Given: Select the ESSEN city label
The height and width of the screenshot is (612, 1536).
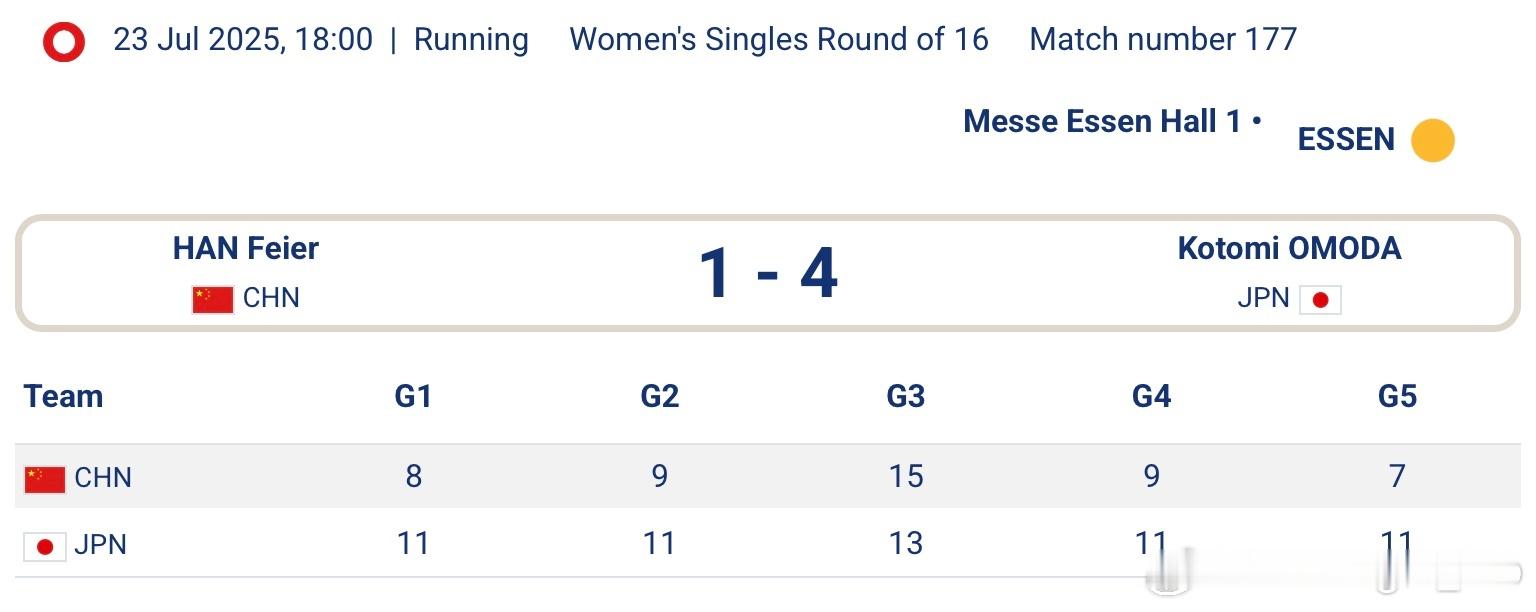Looking at the screenshot, I should point(1346,140).
